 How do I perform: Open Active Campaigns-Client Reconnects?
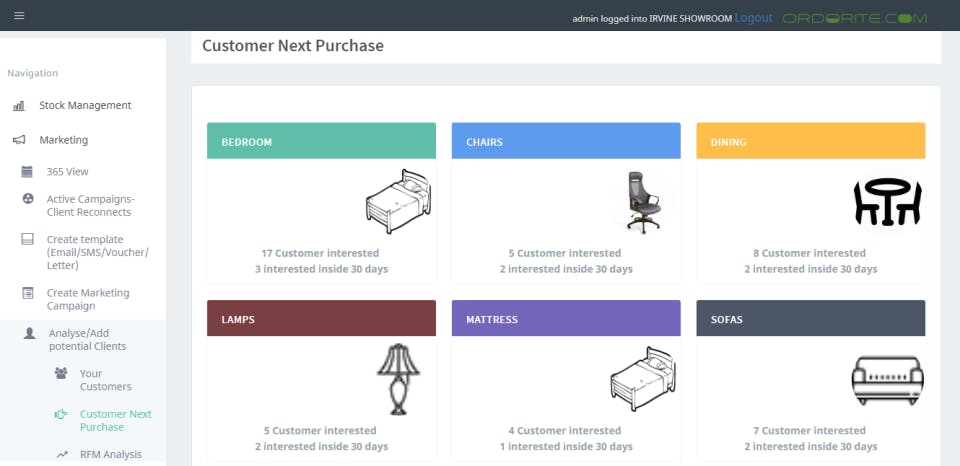(88, 205)
